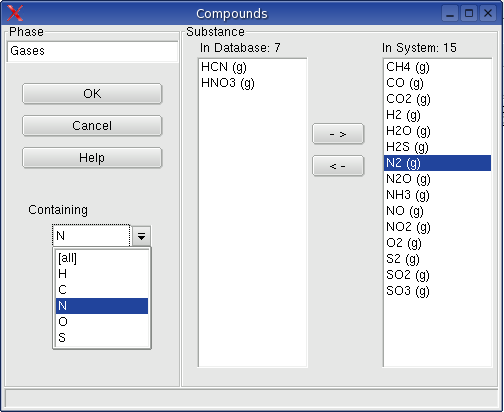Click the Containing combo text field

point(91,236)
